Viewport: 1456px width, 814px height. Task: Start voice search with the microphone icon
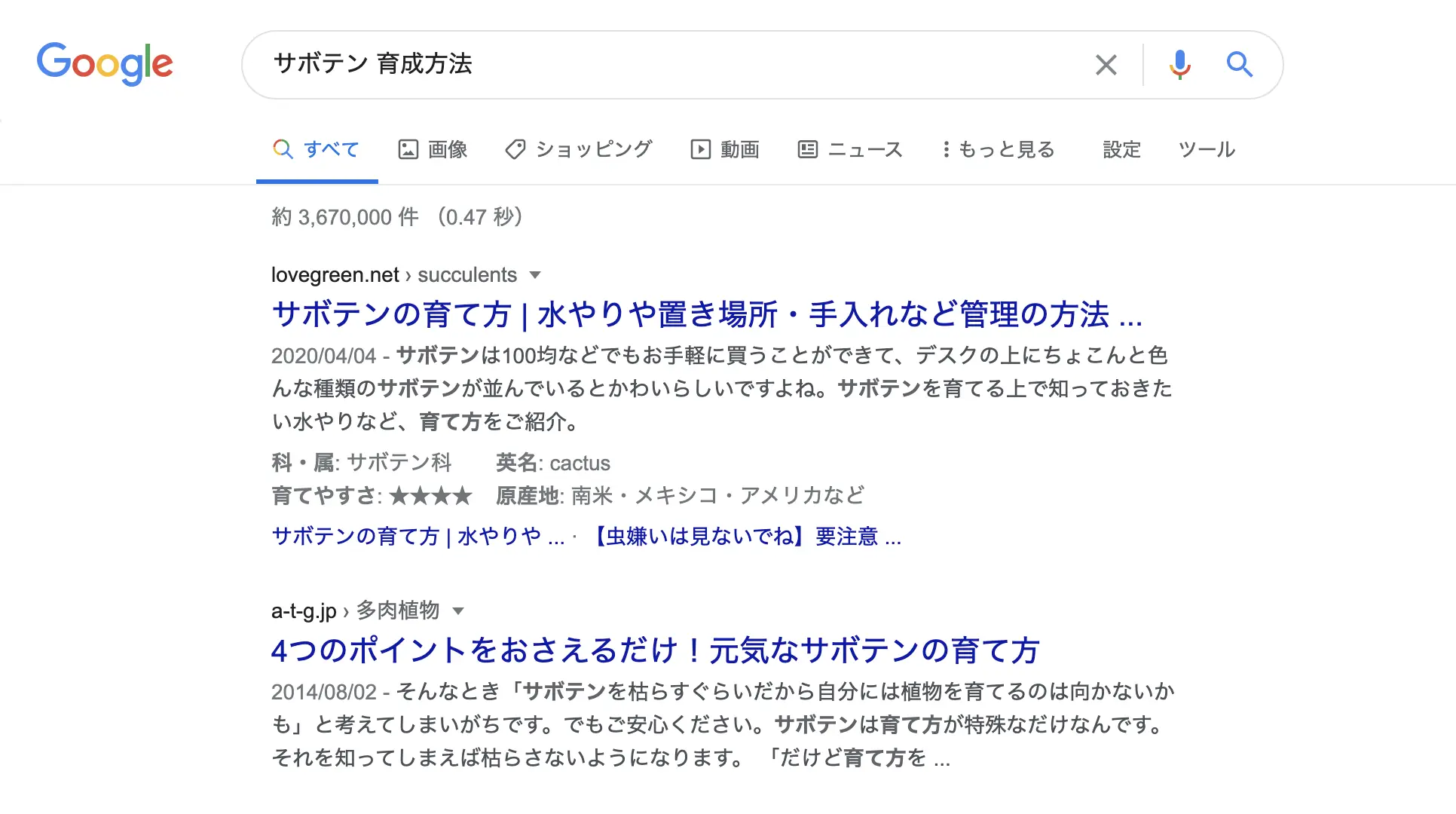coord(1179,65)
